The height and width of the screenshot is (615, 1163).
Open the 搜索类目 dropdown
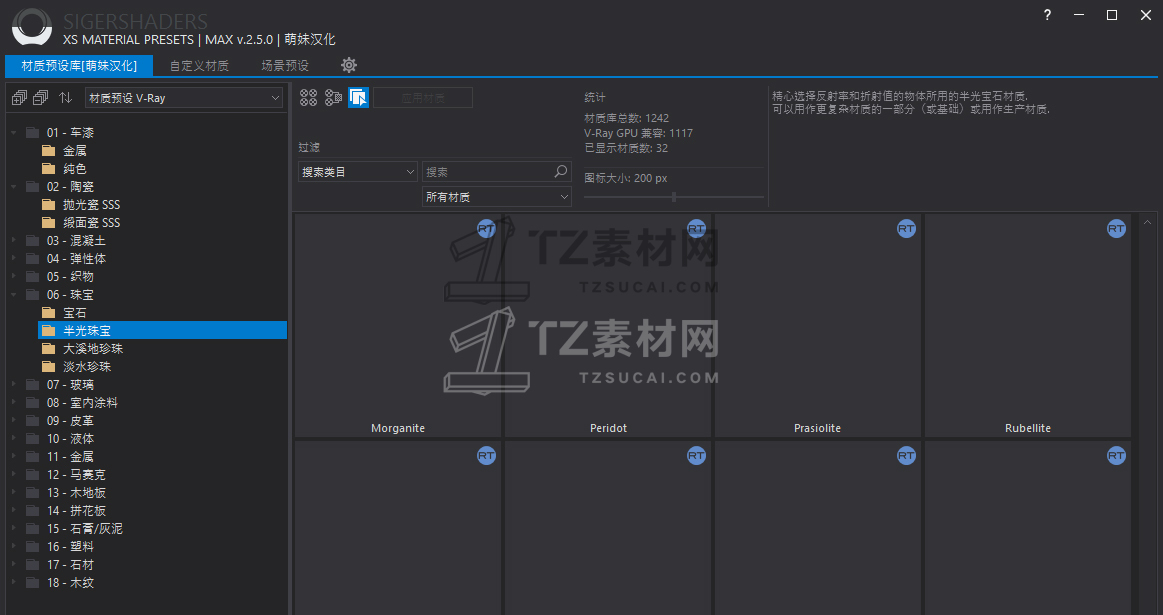358,171
